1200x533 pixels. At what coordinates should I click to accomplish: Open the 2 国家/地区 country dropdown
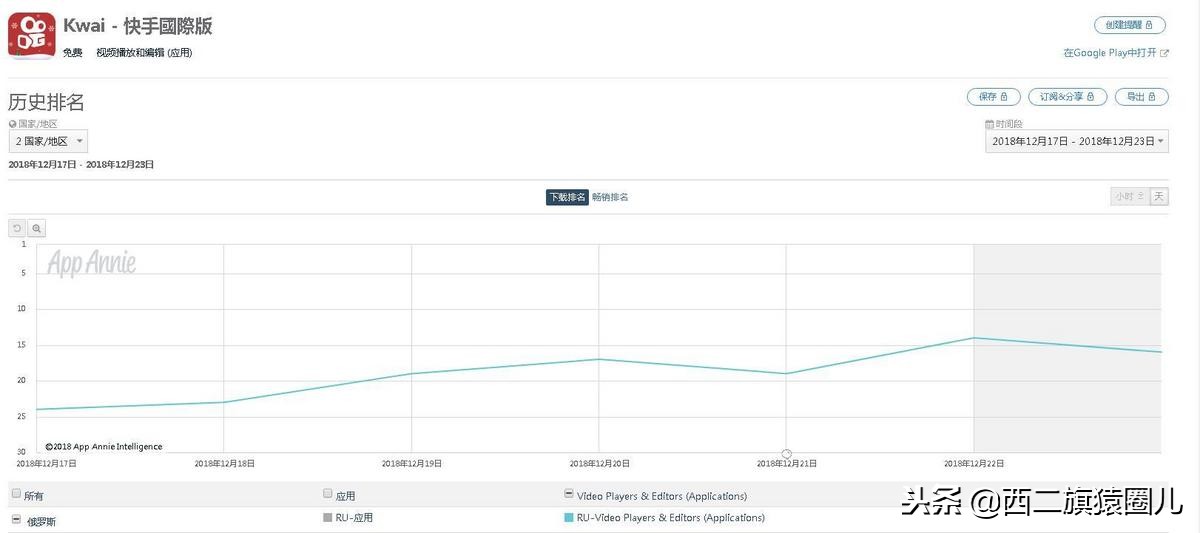tap(48, 142)
